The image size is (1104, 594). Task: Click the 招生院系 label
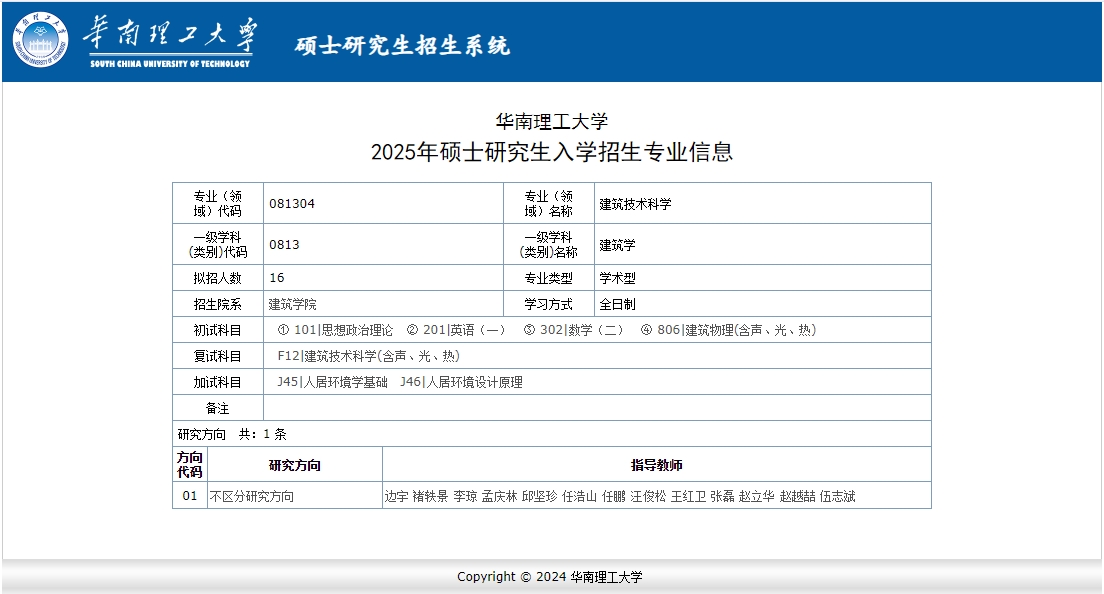pos(218,304)
